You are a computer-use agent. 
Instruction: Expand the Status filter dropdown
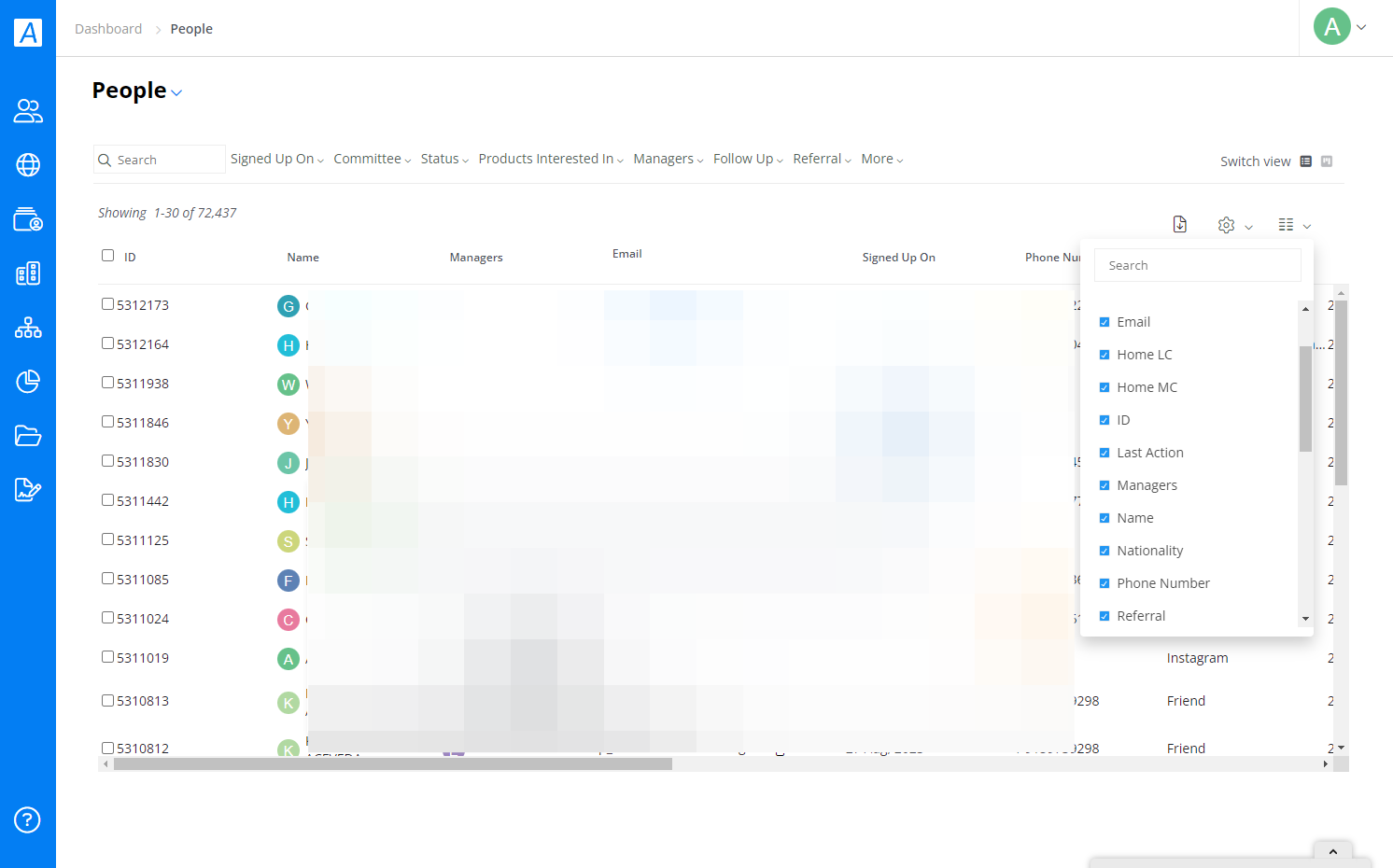(x=444, y=159)
